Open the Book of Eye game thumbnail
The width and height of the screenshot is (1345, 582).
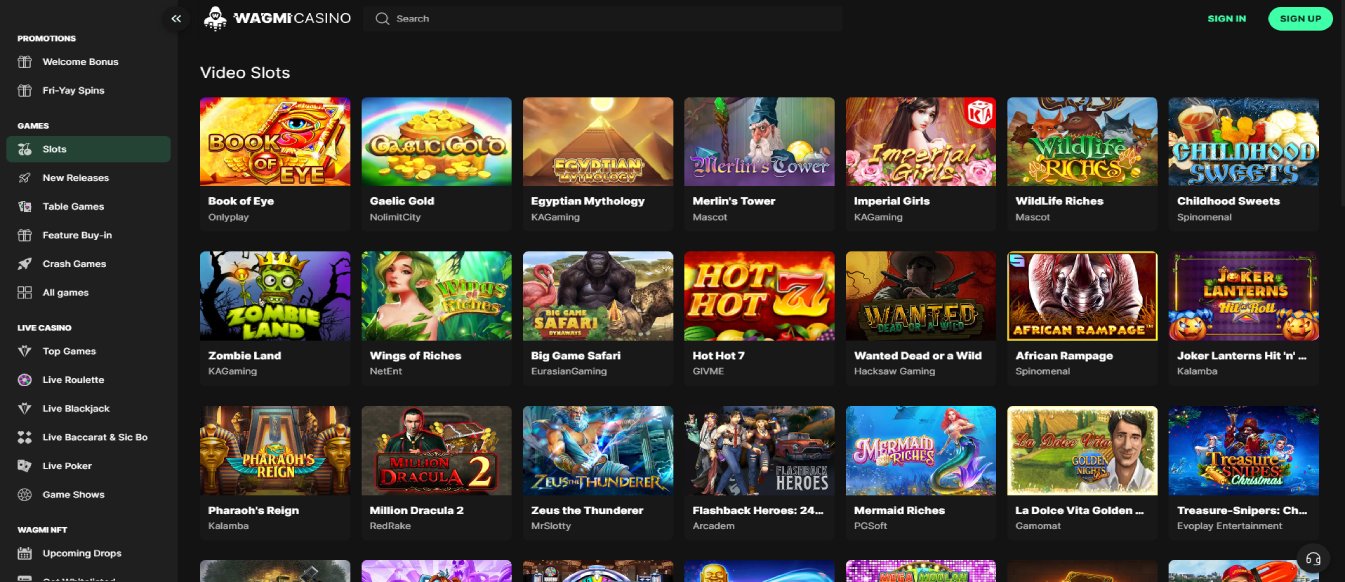click(275, 141)
